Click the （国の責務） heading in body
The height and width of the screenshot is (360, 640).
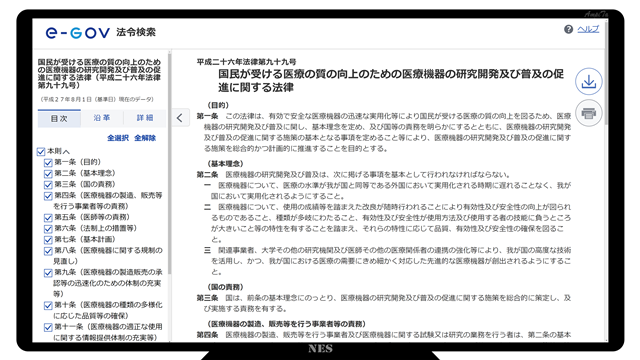[226, 287]
